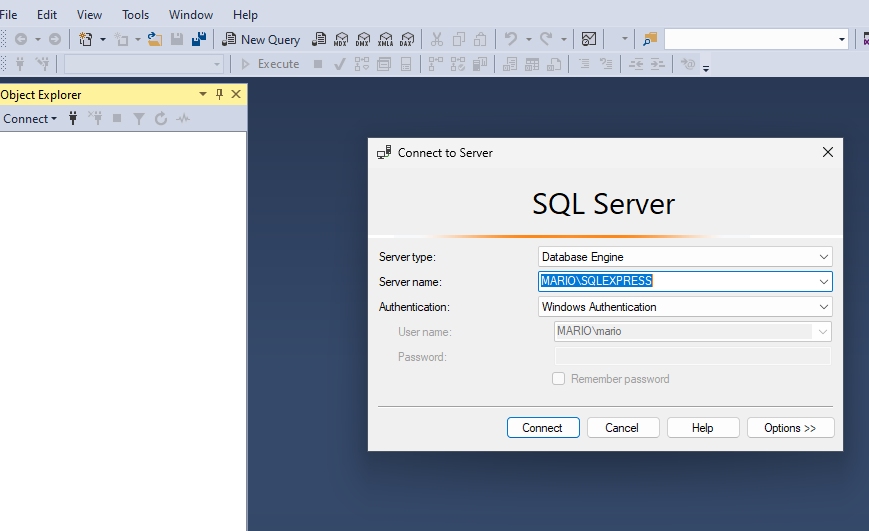Open the Find search box dropdown
869x531 pixels.
pyautogui.click(x=841, y=39)
